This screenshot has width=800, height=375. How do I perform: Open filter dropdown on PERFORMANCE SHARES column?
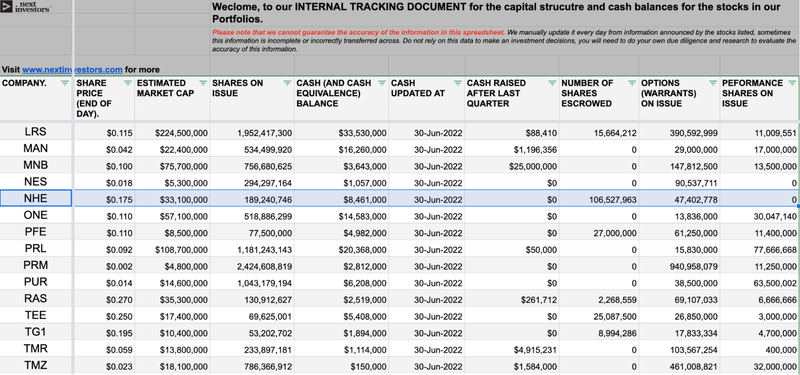click(x=792, y=83)
